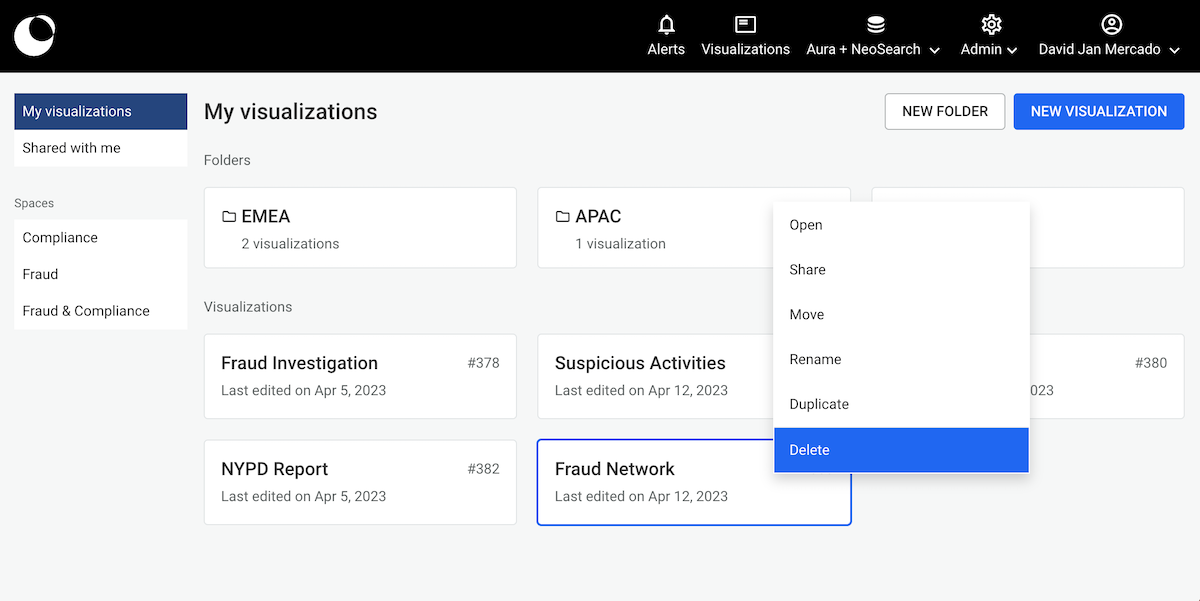Click the Alerts bell icon
The image size is (1200, 601).
click(666, 25)
